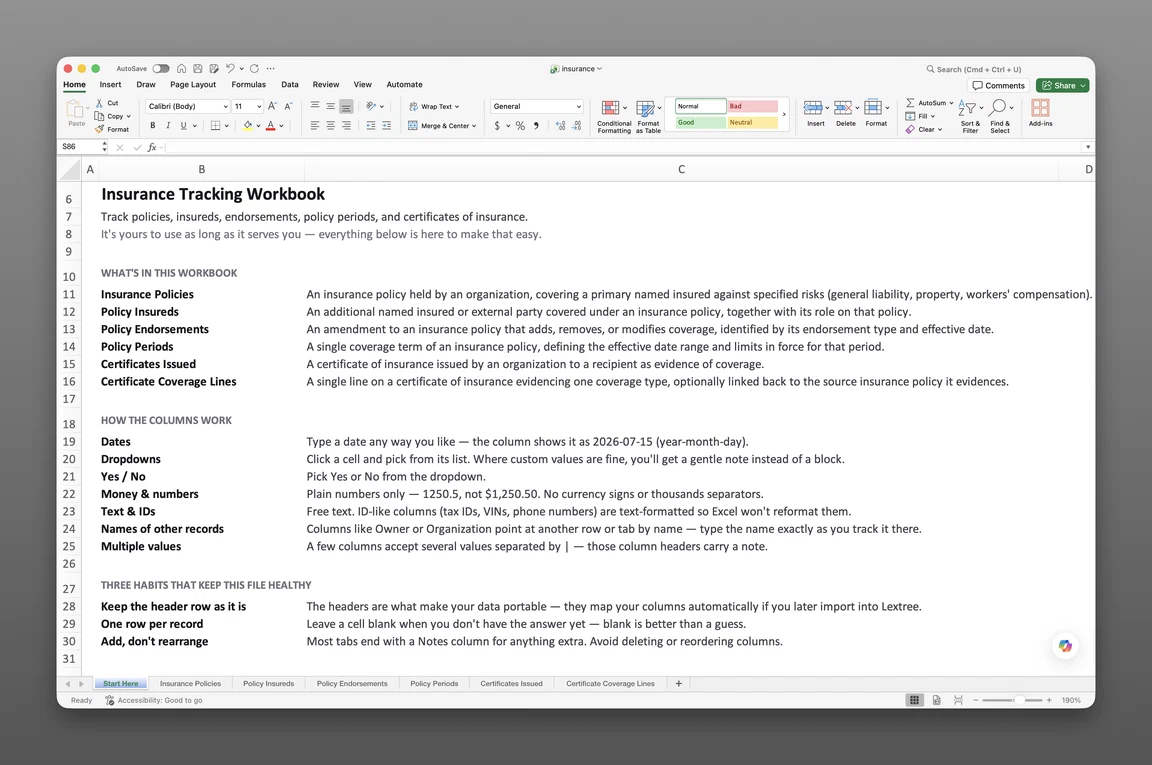Screen dimensions: 1152x765
Task: Apply the currency dollar format
Action: (x=497, y=126)
